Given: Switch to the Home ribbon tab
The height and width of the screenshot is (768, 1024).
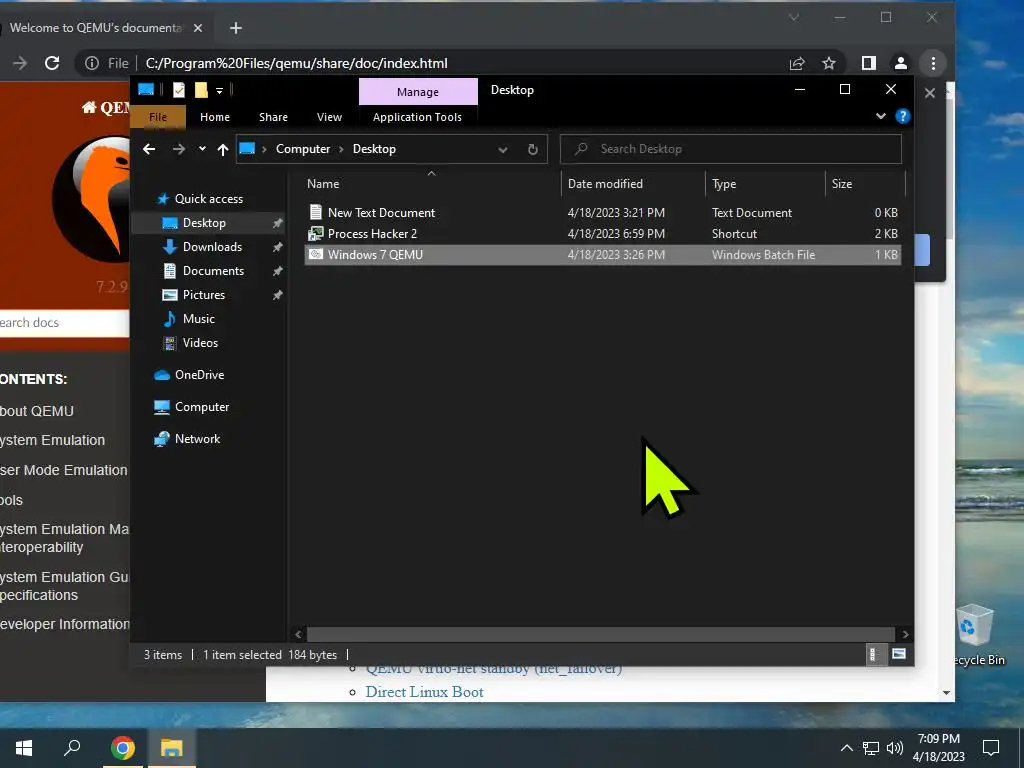Looking at the screenshot, I should 215,117.
